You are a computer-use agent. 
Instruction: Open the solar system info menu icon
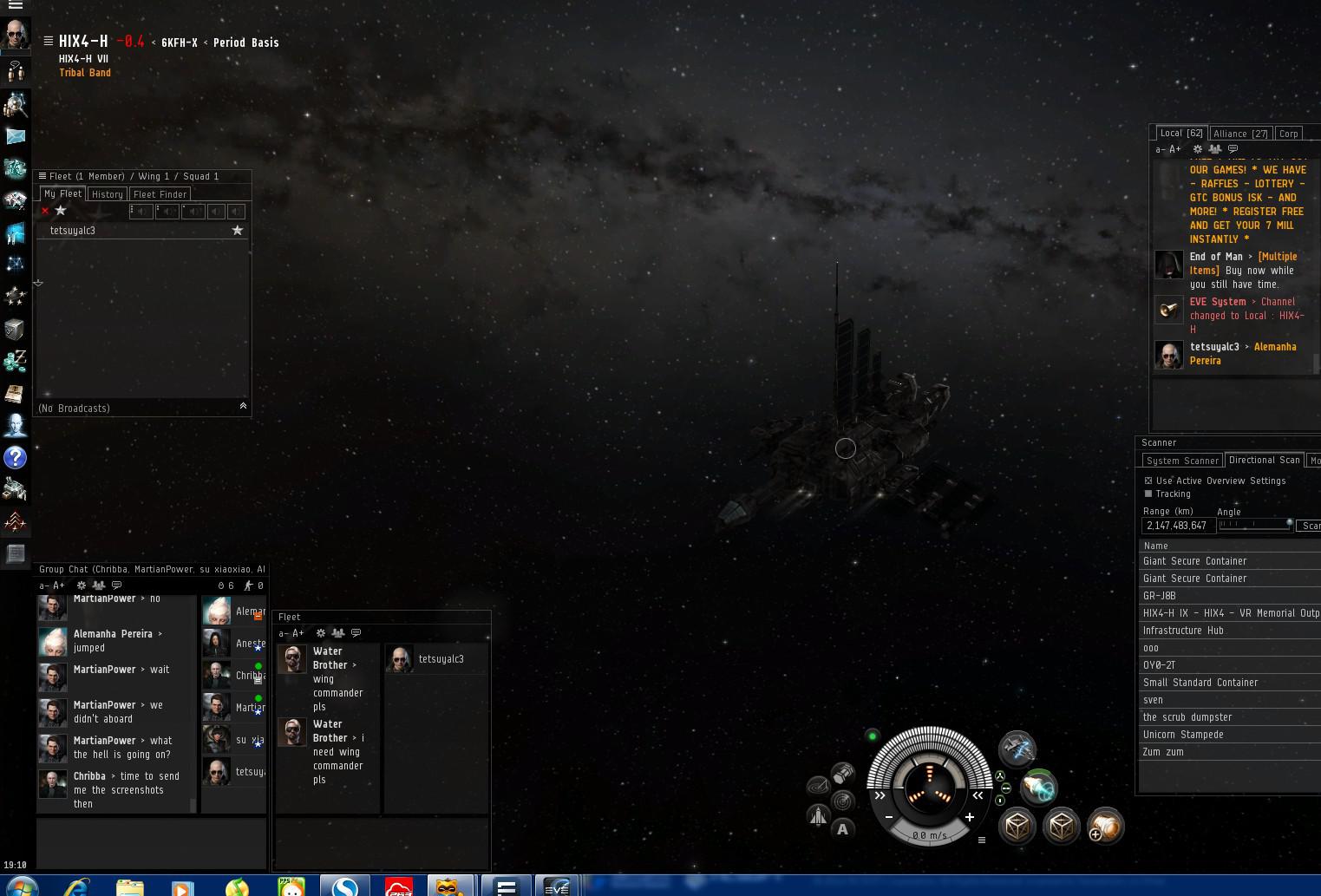pyautogui.click(x=49, y=41)
